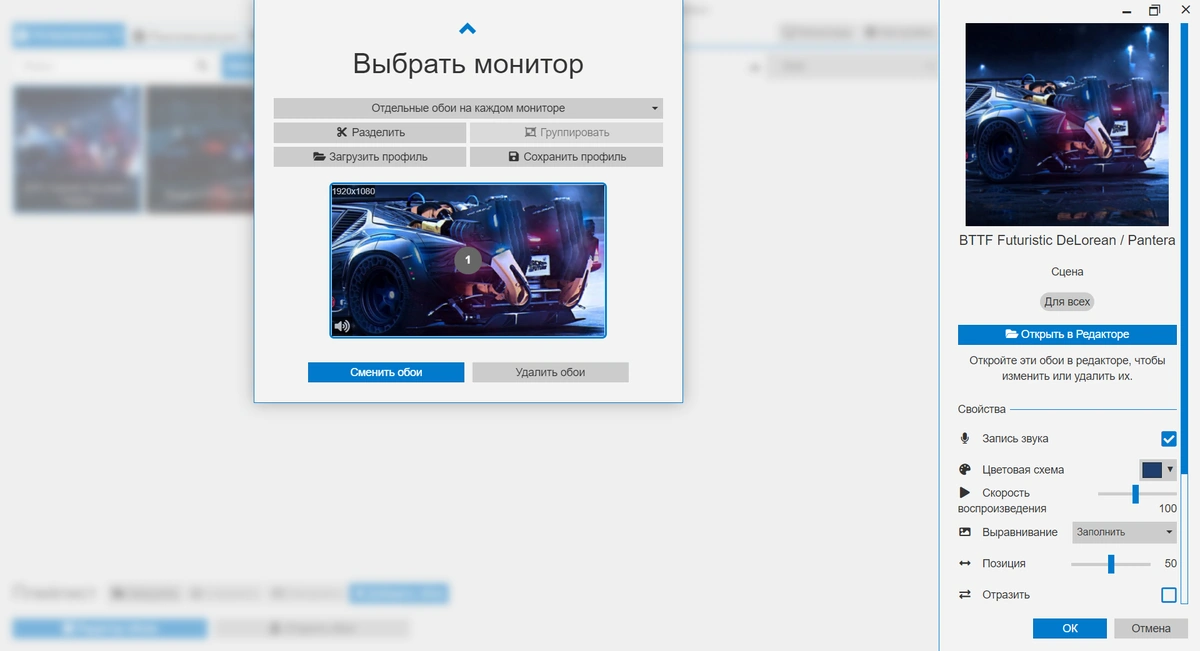The image size is (1200, 651).
Task: Click the horizontal arrows icon next to Позиция
Action: [x=965, y=564]
